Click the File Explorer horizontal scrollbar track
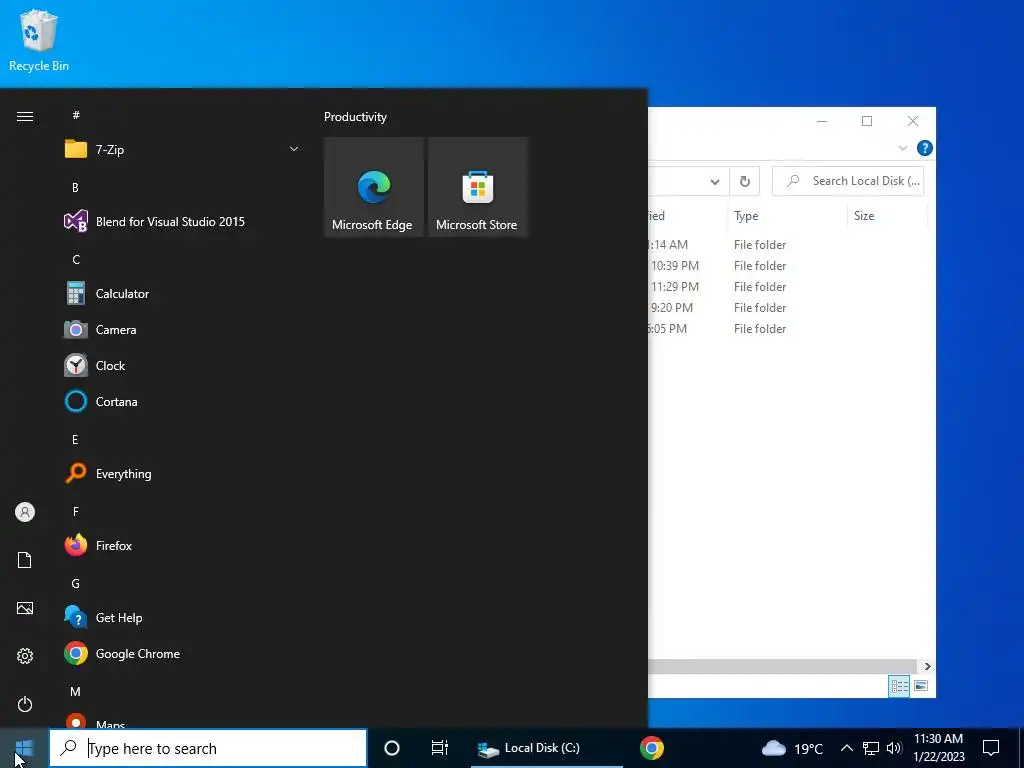This screenshot has width=1024, height=768. coord(784,666)
